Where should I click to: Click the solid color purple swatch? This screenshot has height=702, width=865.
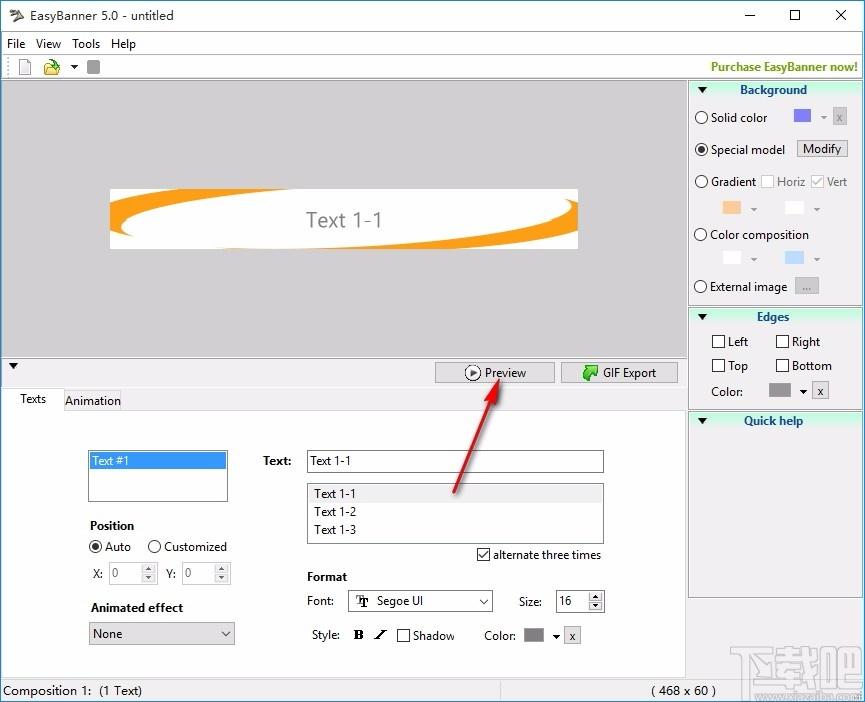click(x=802, y=116)
